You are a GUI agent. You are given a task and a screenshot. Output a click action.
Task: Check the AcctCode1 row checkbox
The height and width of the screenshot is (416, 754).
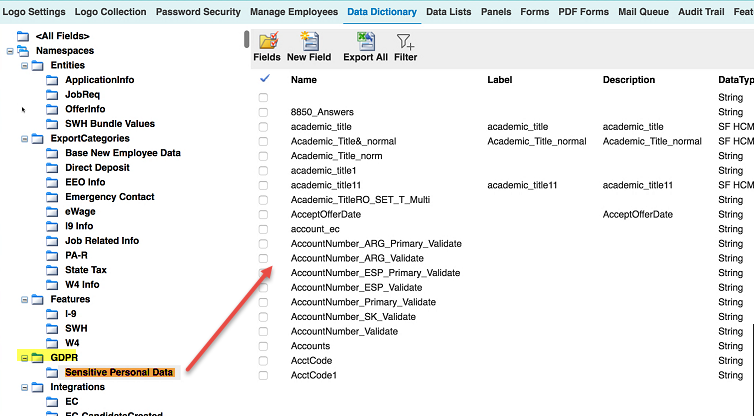263,376
